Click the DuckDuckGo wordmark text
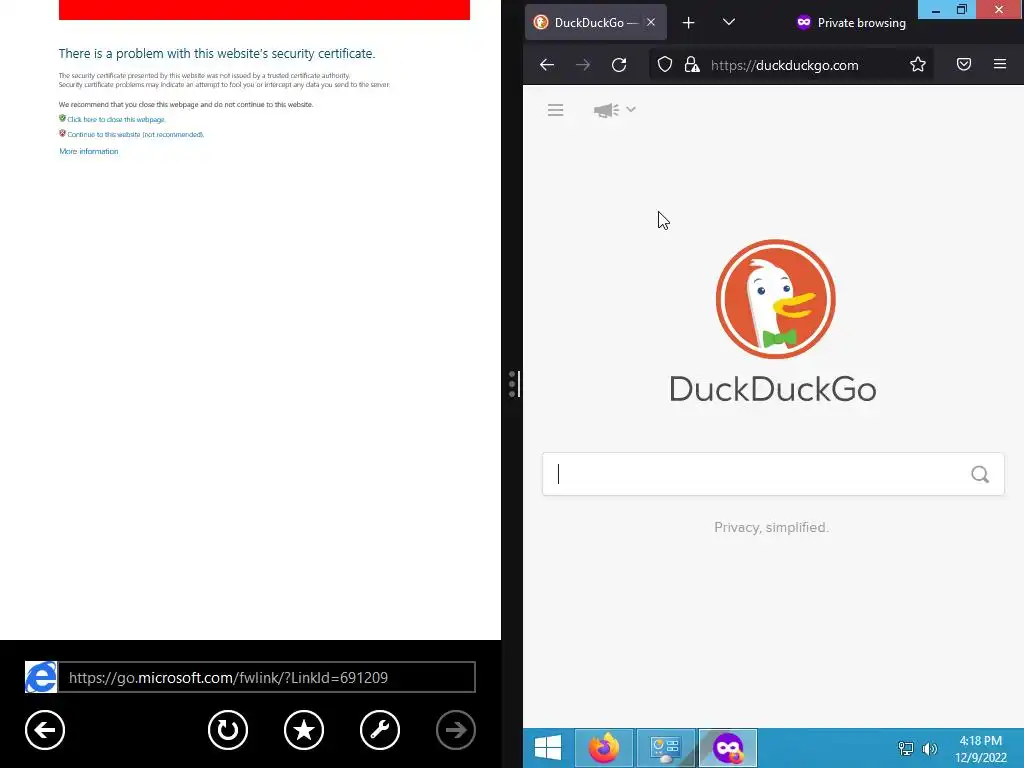Viewport: 1024px width, 768px height. pyautogui.click(x=773, y=389)
